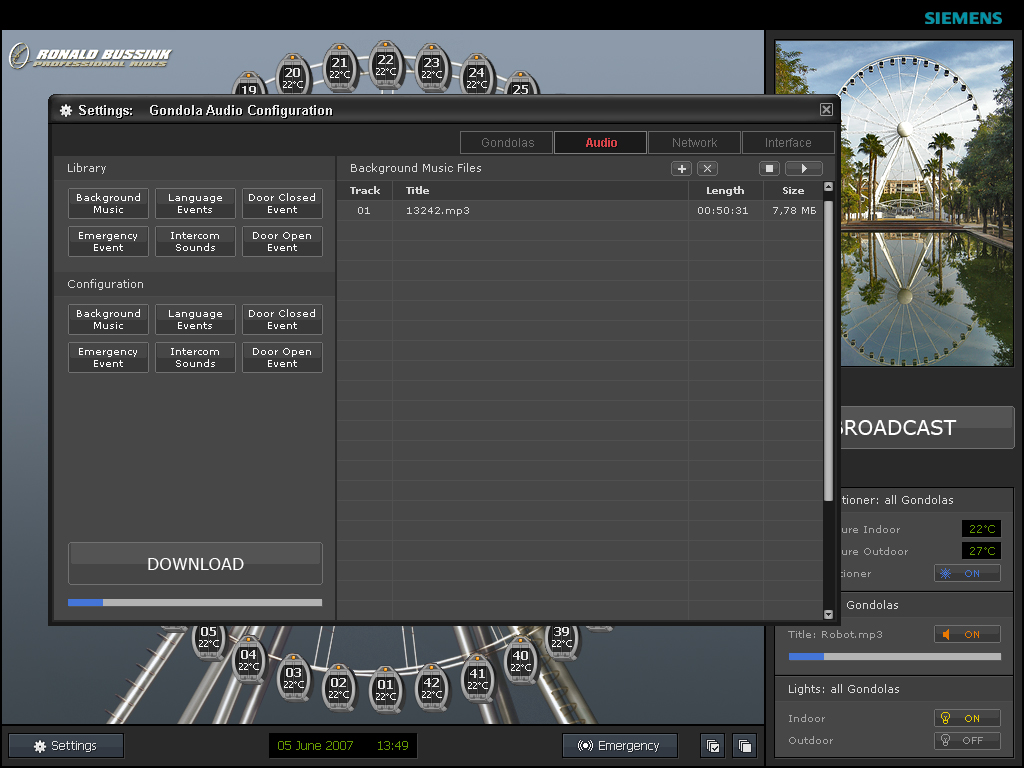Click the audio progress slider bar

[894, 657]
